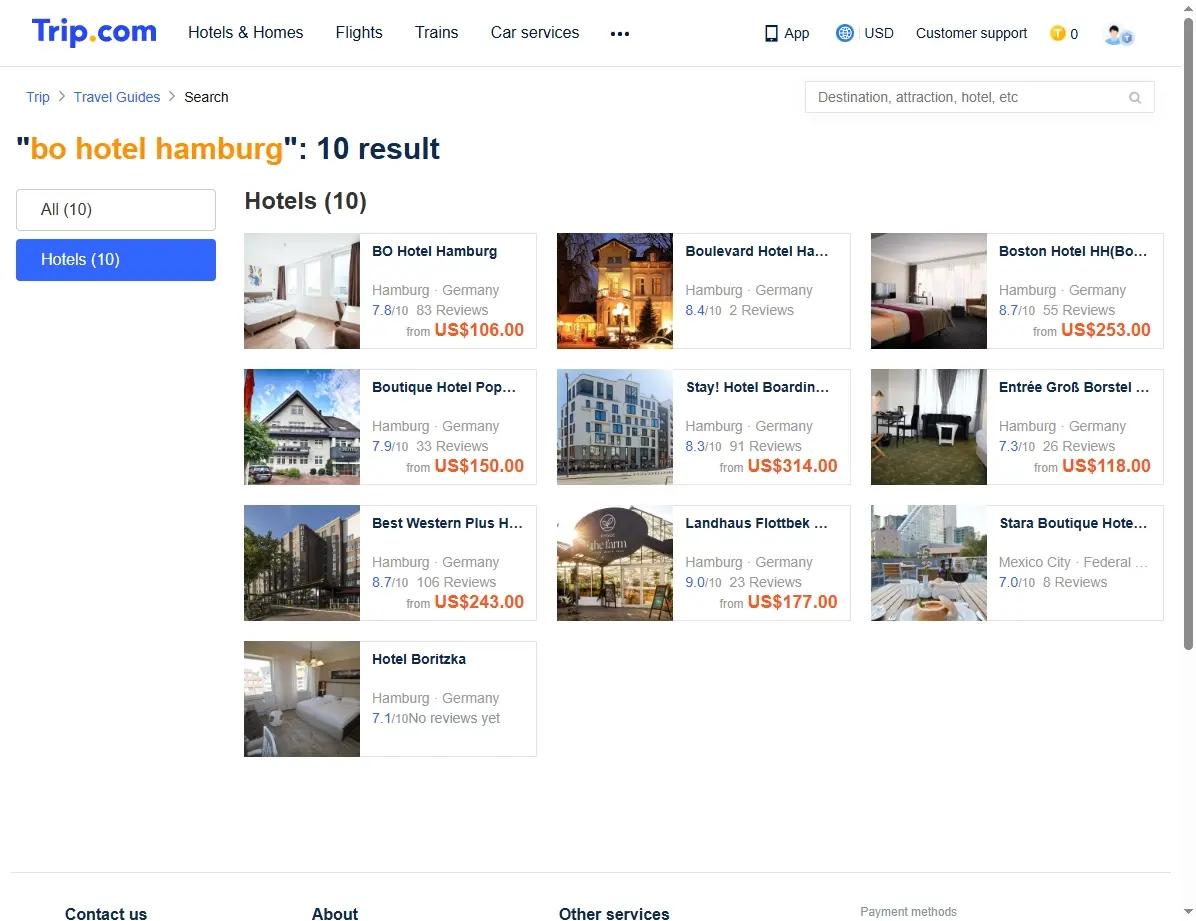This screenshot has width=1196, height=921.
Task: Click Boutique Hotel Pop... title
Action: (444, 387)
